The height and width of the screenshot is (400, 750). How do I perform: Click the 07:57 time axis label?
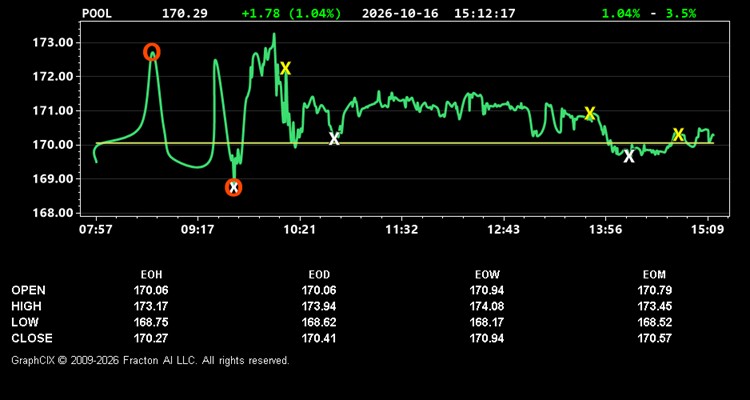(96, 230)
